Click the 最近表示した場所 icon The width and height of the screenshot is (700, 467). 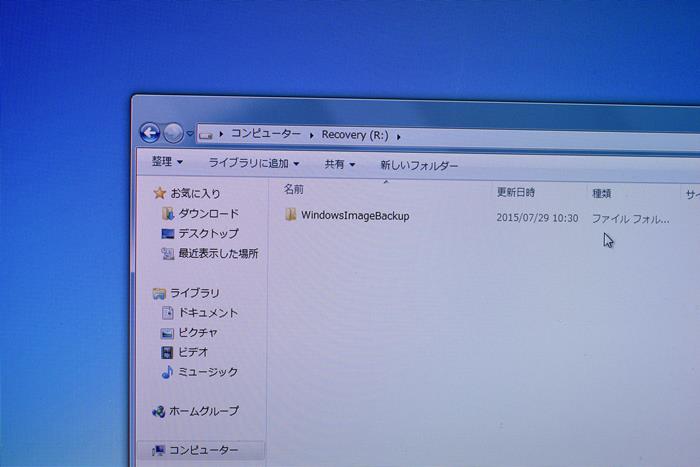(x=168, y=254)
